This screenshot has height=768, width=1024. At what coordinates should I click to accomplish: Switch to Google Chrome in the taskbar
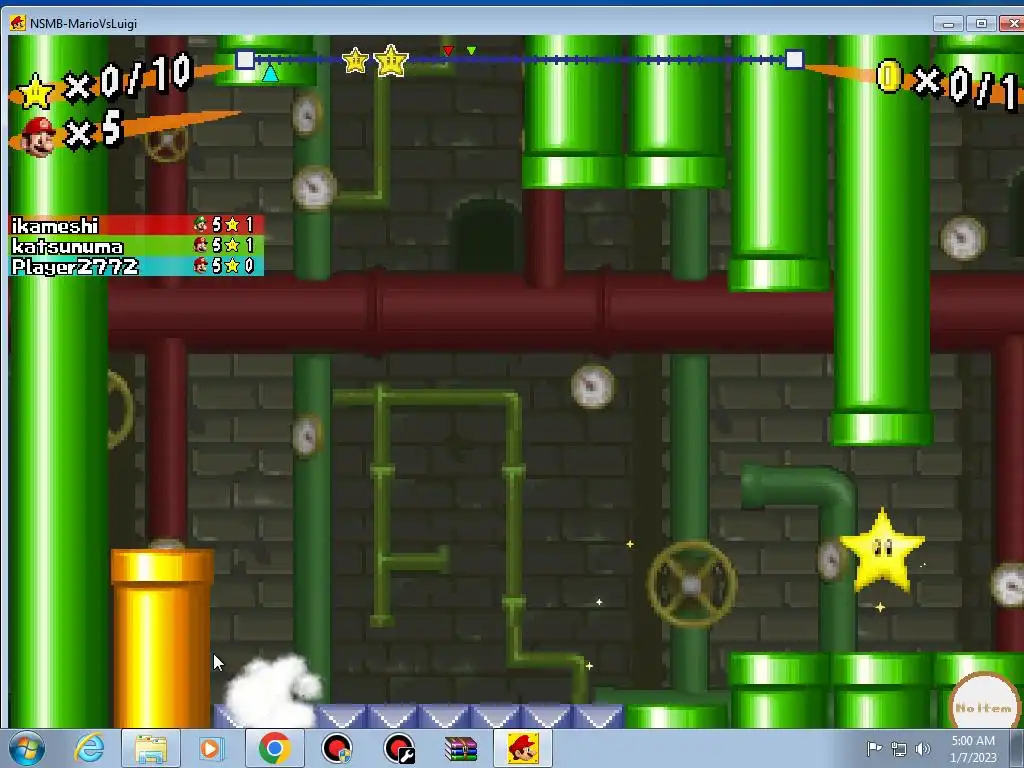pos(274,748)
